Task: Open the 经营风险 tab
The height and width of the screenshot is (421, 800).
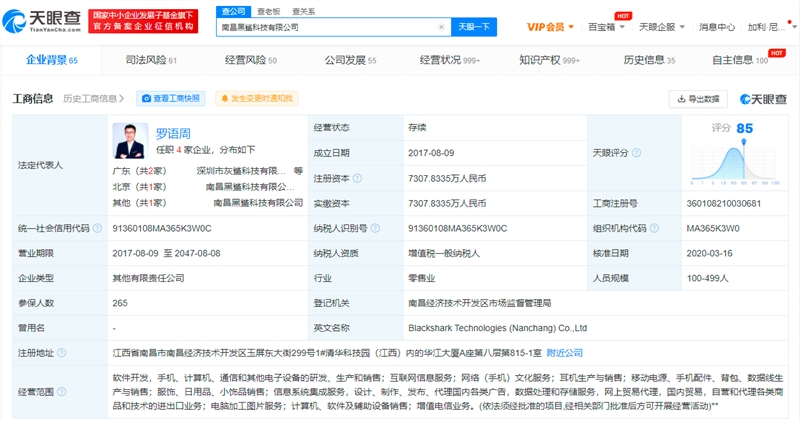Action: pos(251,60)
